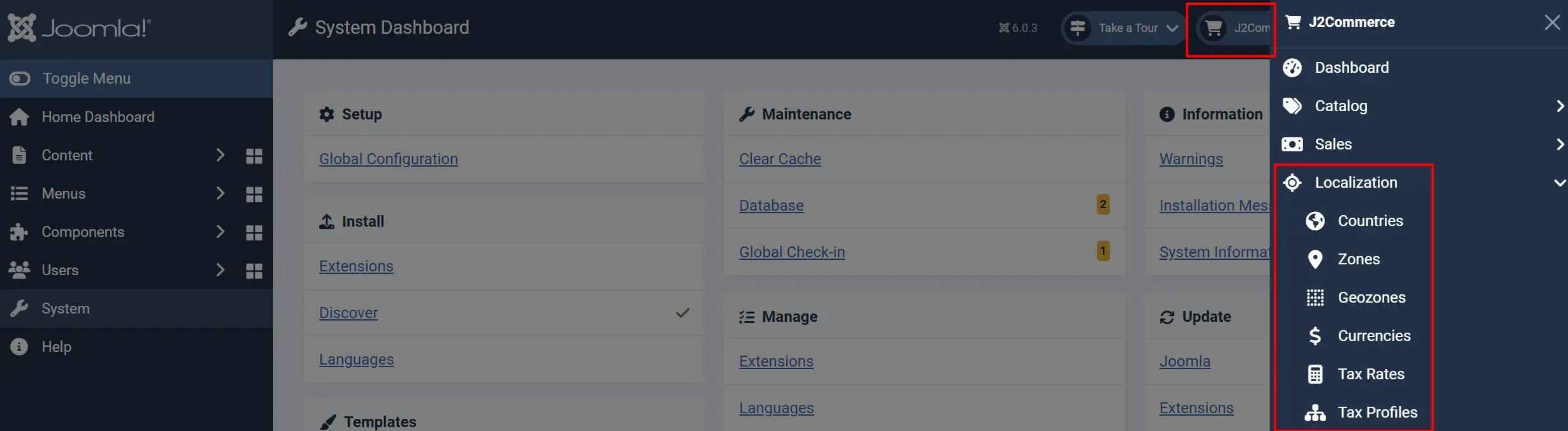Screen dimensions: 1568x431
Task: Collapse the Localization submenu chevron
Action: tap(1560, 183)
